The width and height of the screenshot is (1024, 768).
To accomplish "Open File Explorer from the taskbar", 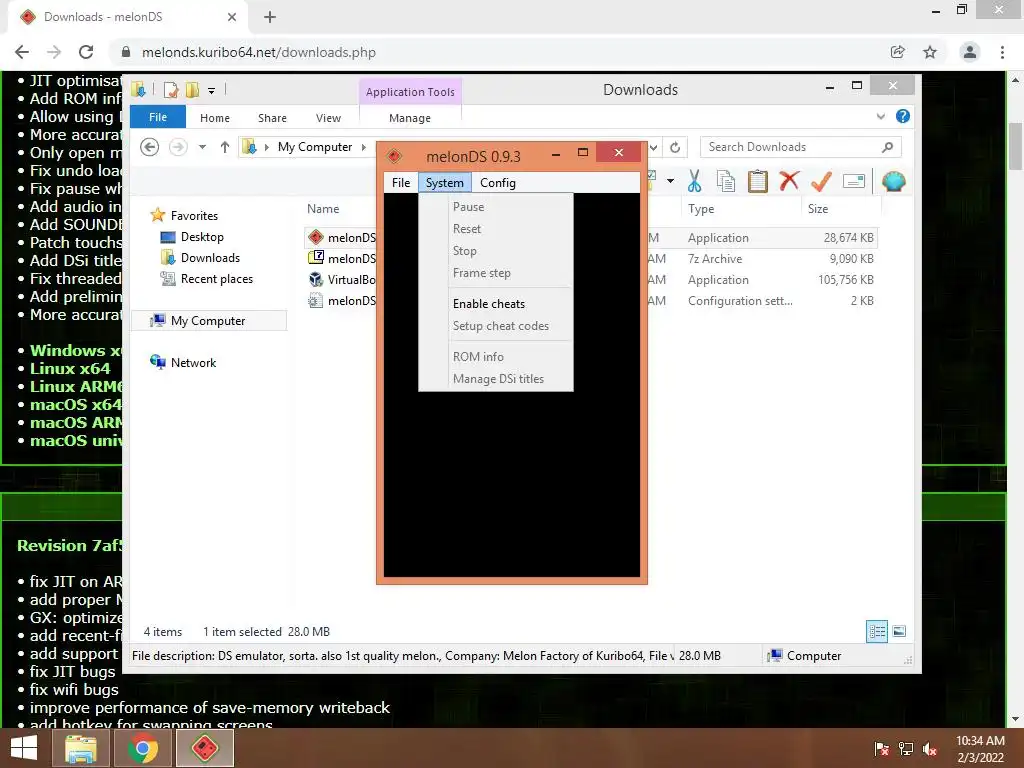I will 80,748.
